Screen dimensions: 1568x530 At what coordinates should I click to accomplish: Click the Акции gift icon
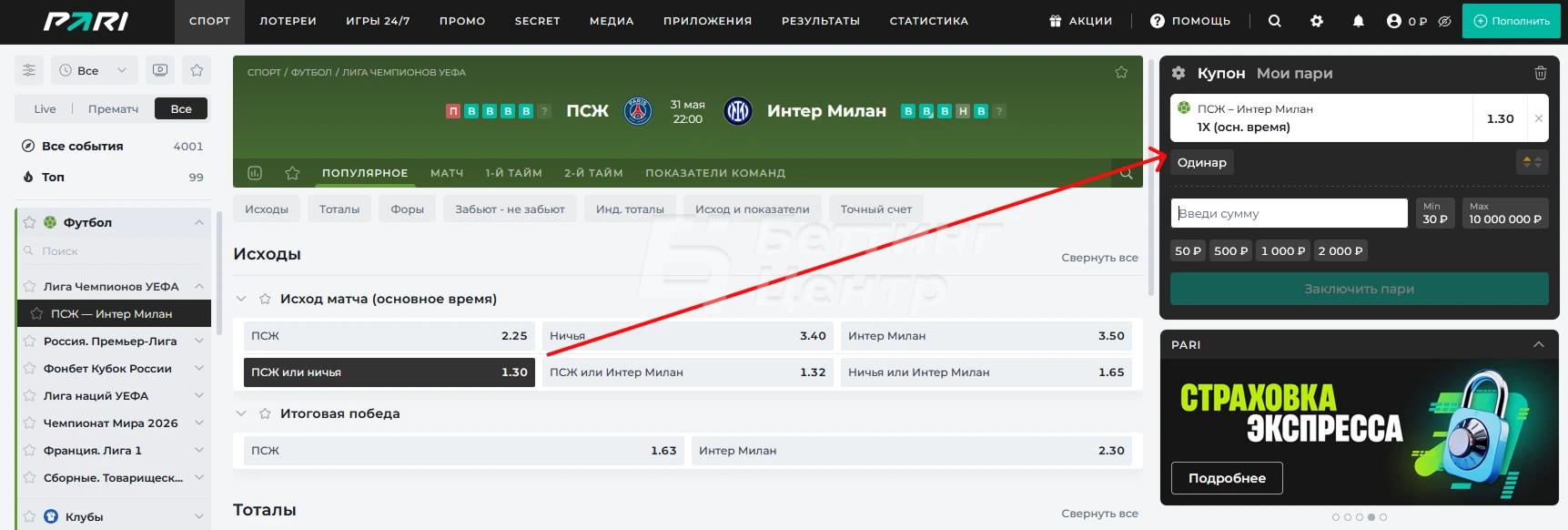point(1056,21)
